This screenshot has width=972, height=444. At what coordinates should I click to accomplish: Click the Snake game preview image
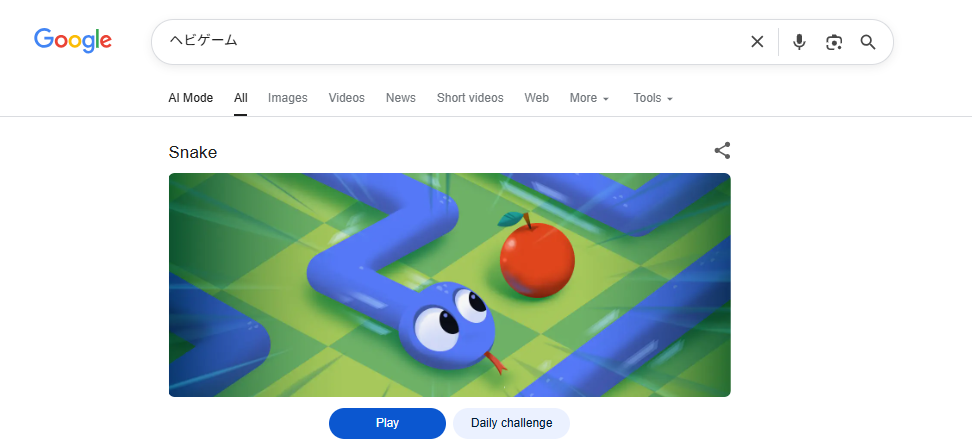(x=449, y=285)
